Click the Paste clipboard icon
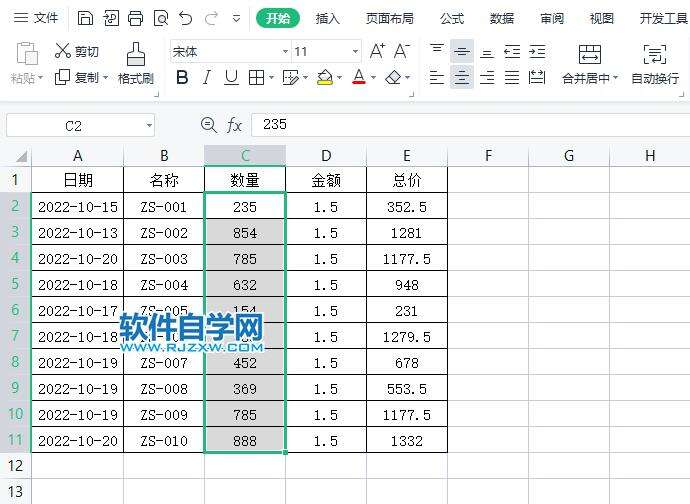690x504 pixels. click(27, 54)
